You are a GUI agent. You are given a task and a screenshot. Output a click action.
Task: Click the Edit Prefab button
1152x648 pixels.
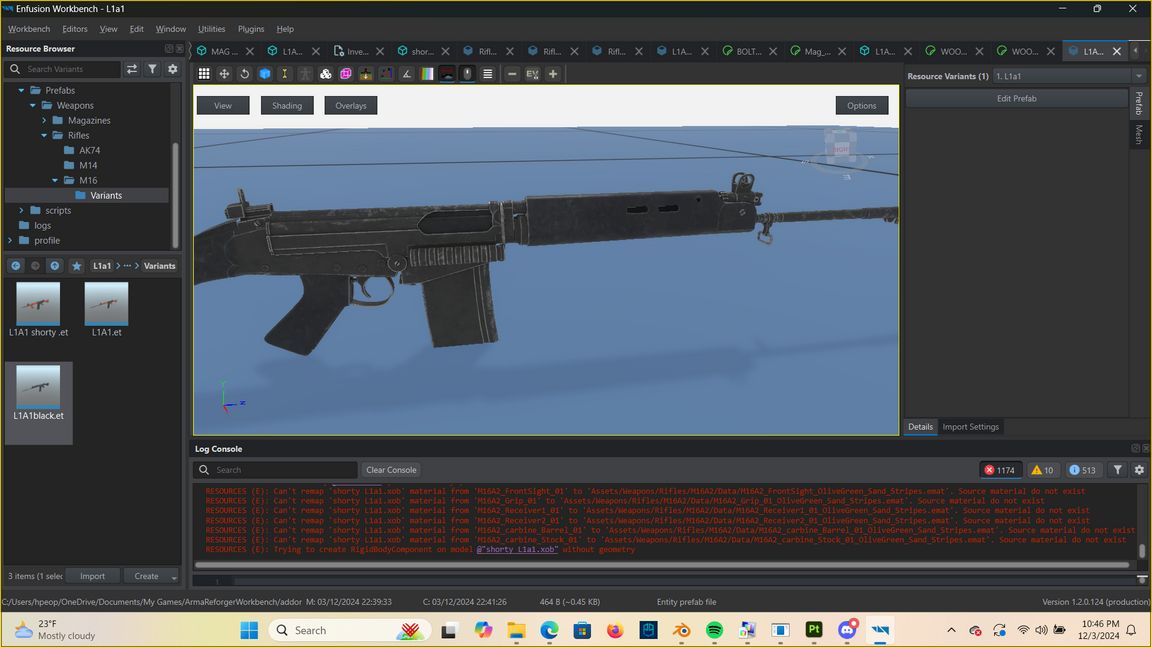[x=1016, y=98]
